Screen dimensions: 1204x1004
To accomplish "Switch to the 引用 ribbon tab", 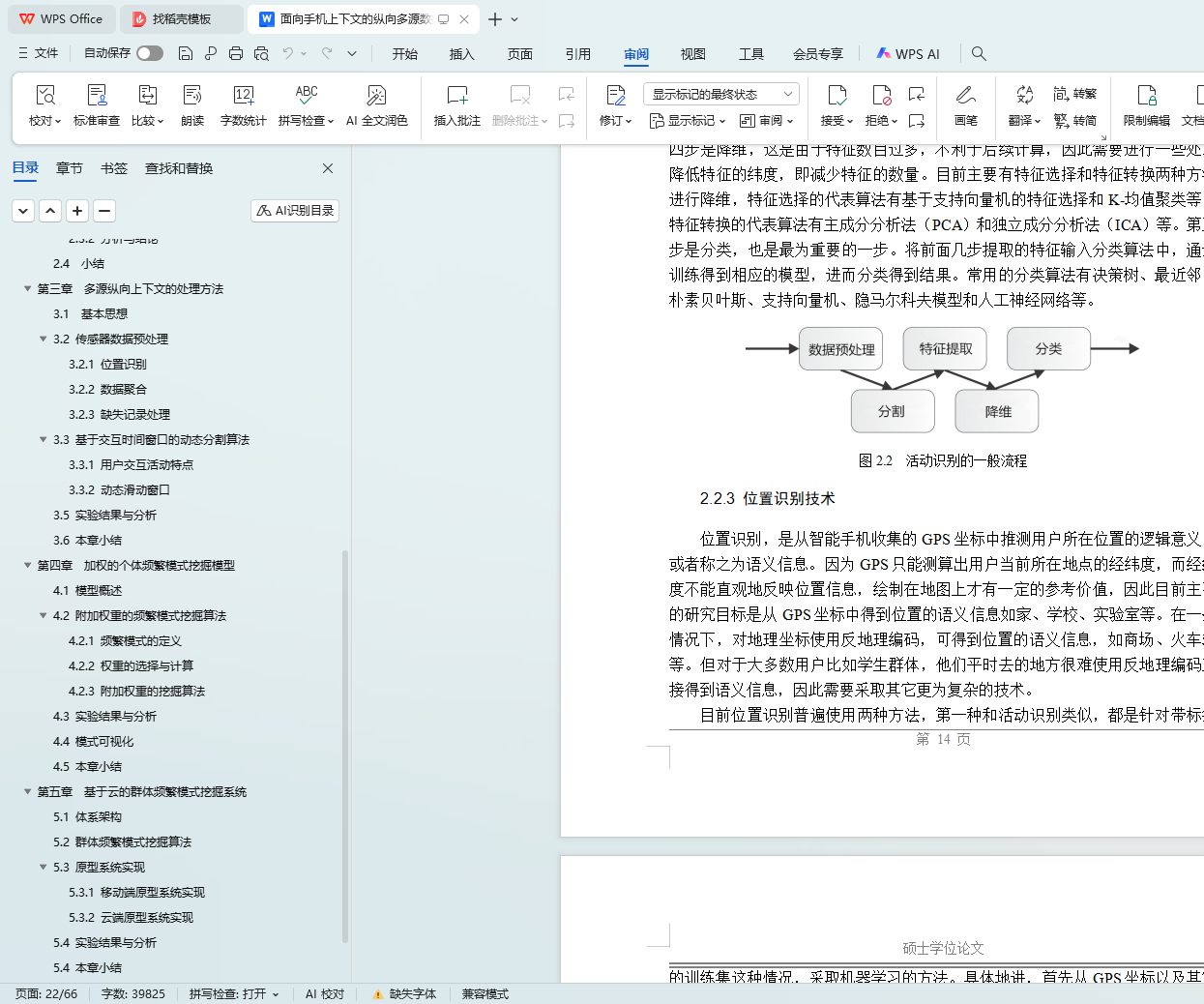I will pyautogui.click(x=578, y=54).
